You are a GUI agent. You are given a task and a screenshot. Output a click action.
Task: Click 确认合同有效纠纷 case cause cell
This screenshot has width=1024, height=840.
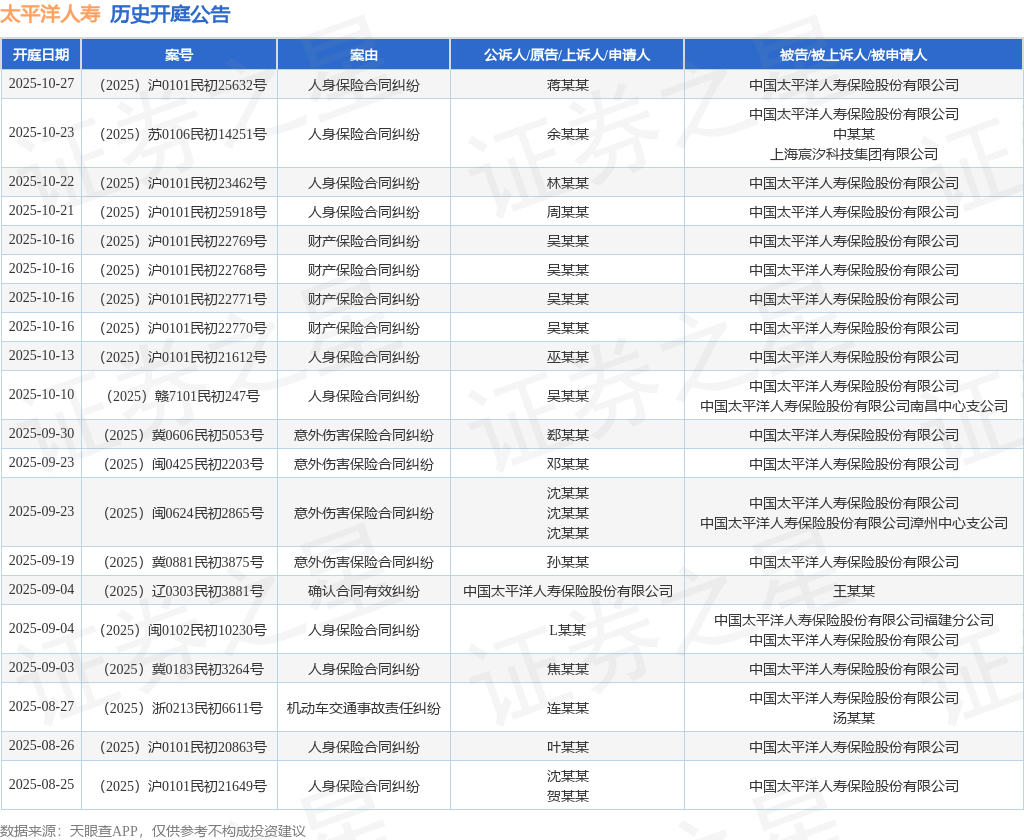point(364,591)
